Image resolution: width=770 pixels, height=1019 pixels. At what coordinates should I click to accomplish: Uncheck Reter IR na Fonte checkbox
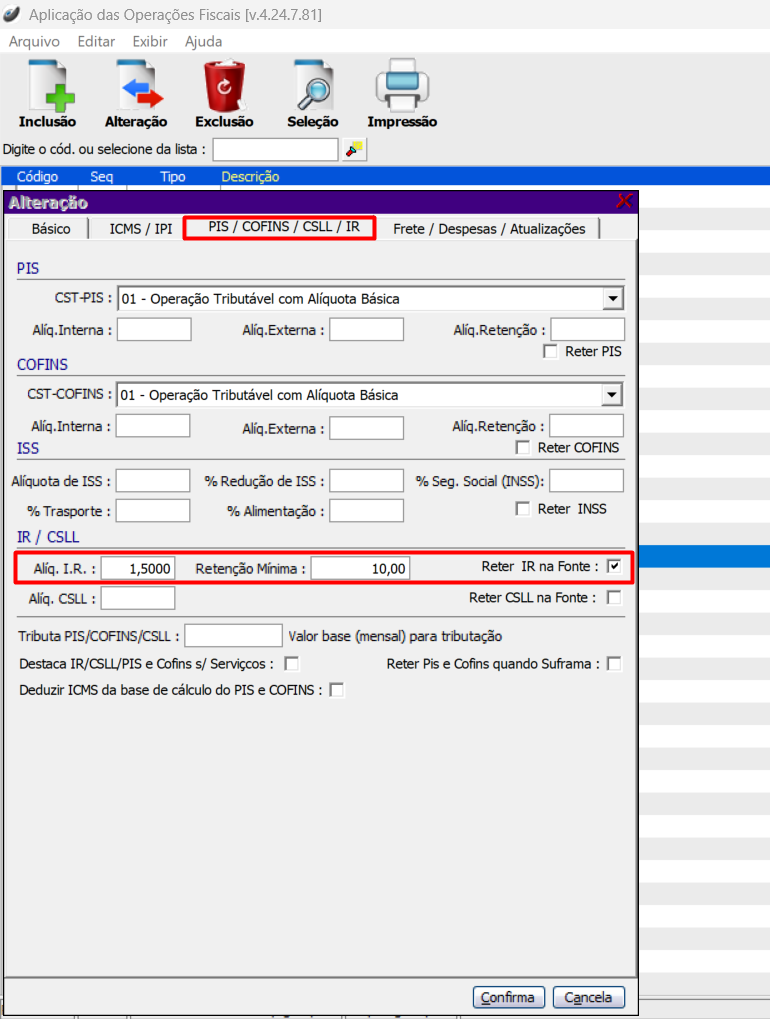click(614, 567)
